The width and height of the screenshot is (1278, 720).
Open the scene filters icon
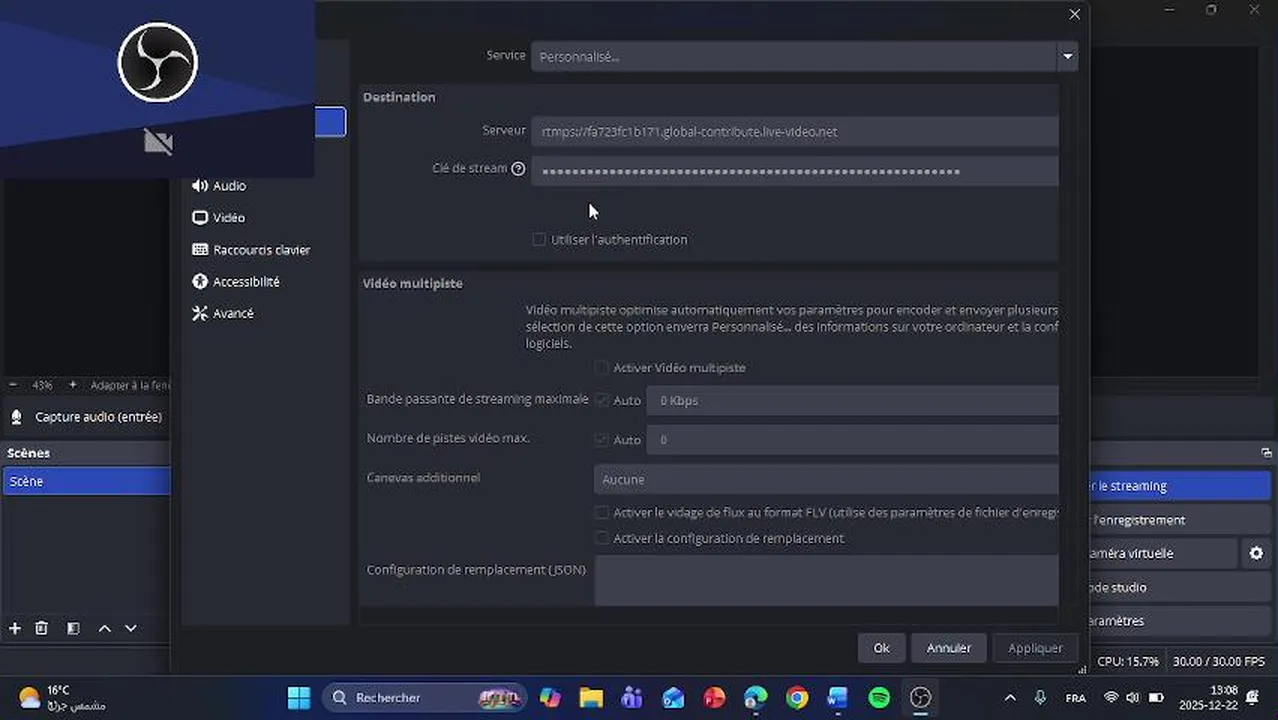click(x=73, y=628)
